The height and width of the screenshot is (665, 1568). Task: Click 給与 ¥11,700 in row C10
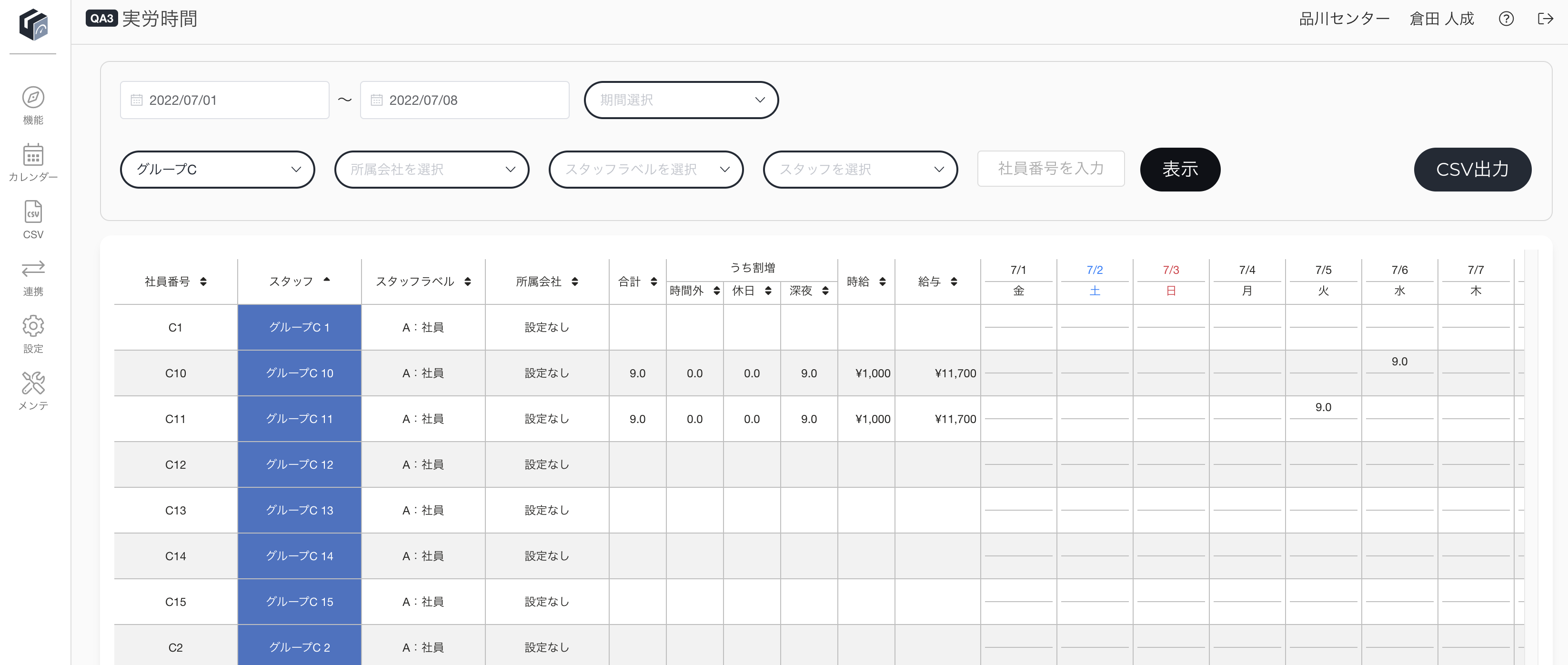click(955, 373)
